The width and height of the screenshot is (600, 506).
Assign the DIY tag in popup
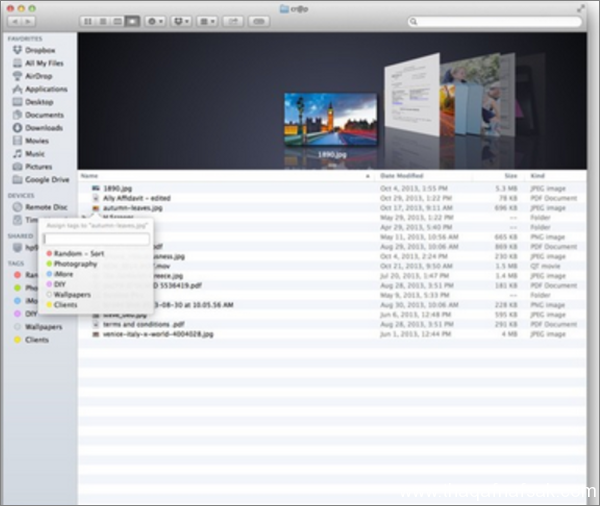(56, 284)
